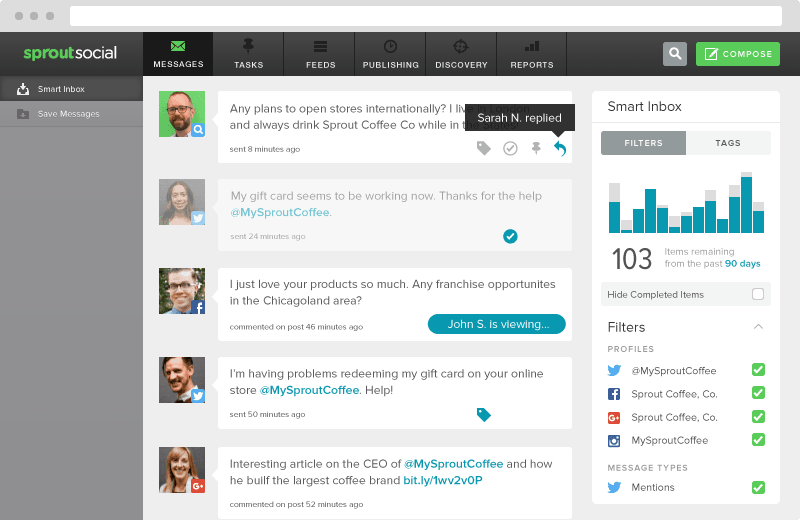
Task: Uncheck the Sprout Coffee, Co. Facebook profile
Action: point(758,393)
